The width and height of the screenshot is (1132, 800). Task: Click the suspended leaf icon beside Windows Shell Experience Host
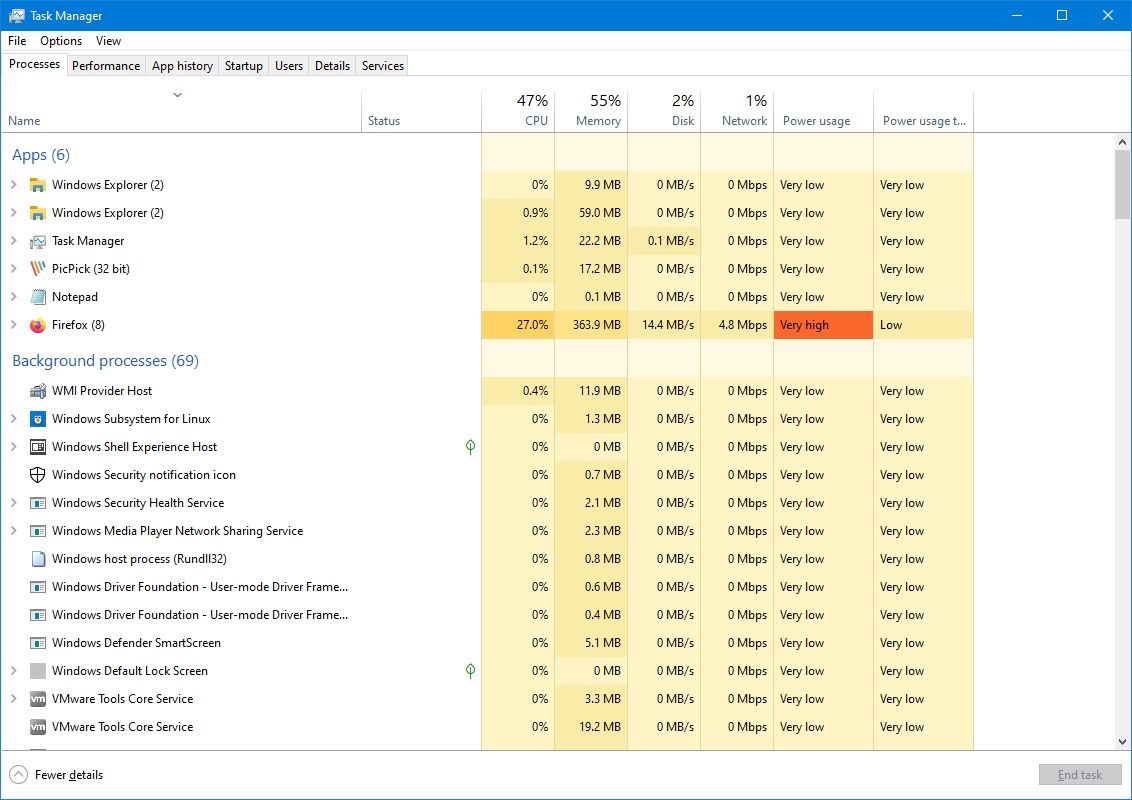[x=470, y=447]
